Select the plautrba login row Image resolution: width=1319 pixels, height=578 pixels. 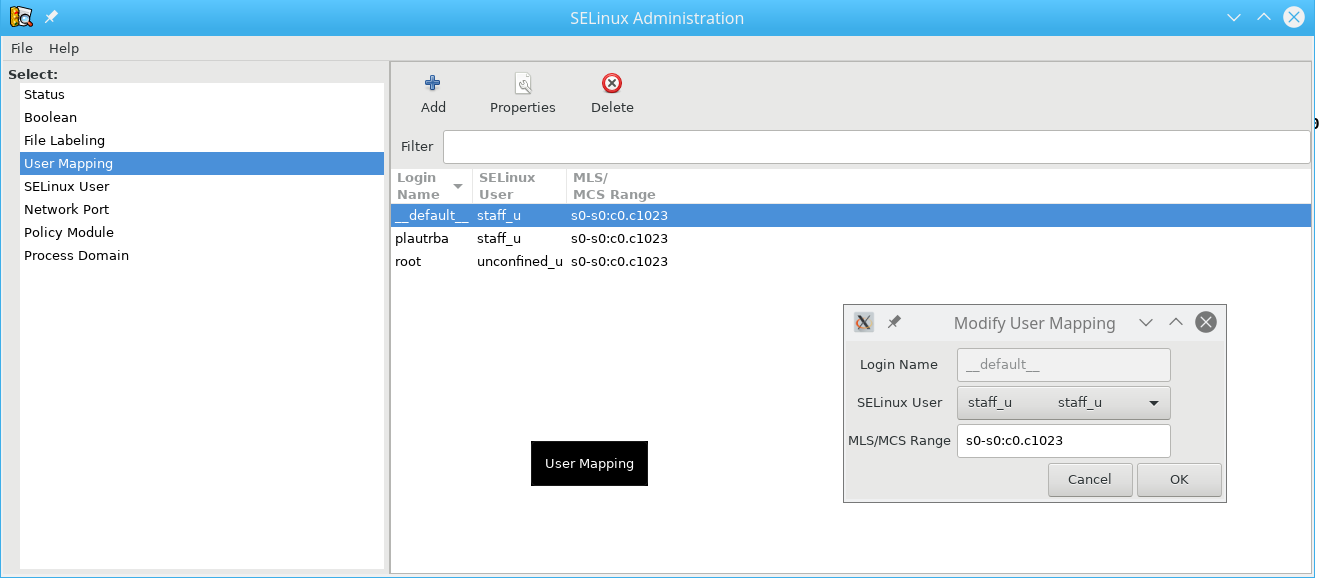[x=851, y=238]
